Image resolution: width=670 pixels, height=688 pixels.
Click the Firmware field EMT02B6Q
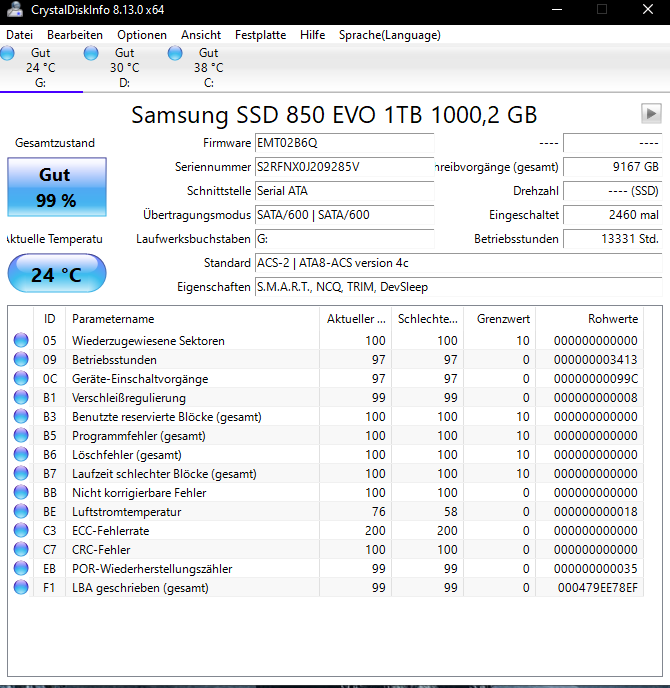(x=344, y=143)
